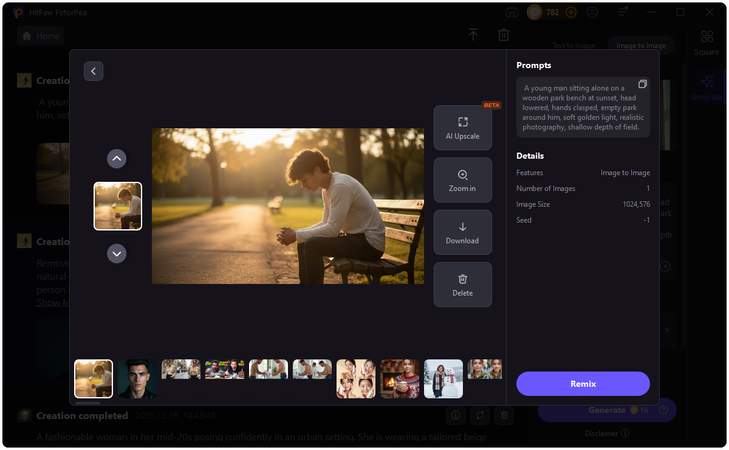Screen dimensions: 729x450
Task: Go to previous image with up chevron
Action: (117, 159)
